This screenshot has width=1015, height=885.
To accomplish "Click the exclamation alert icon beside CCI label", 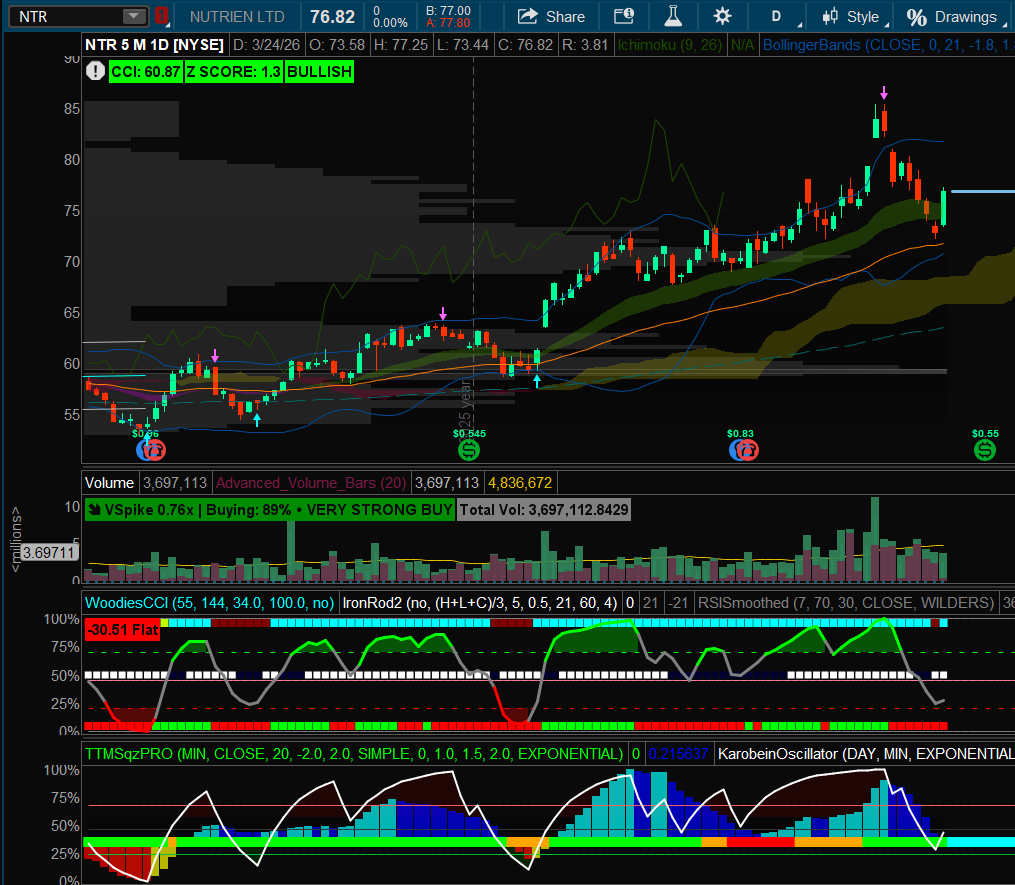I will tap(94, 71).
